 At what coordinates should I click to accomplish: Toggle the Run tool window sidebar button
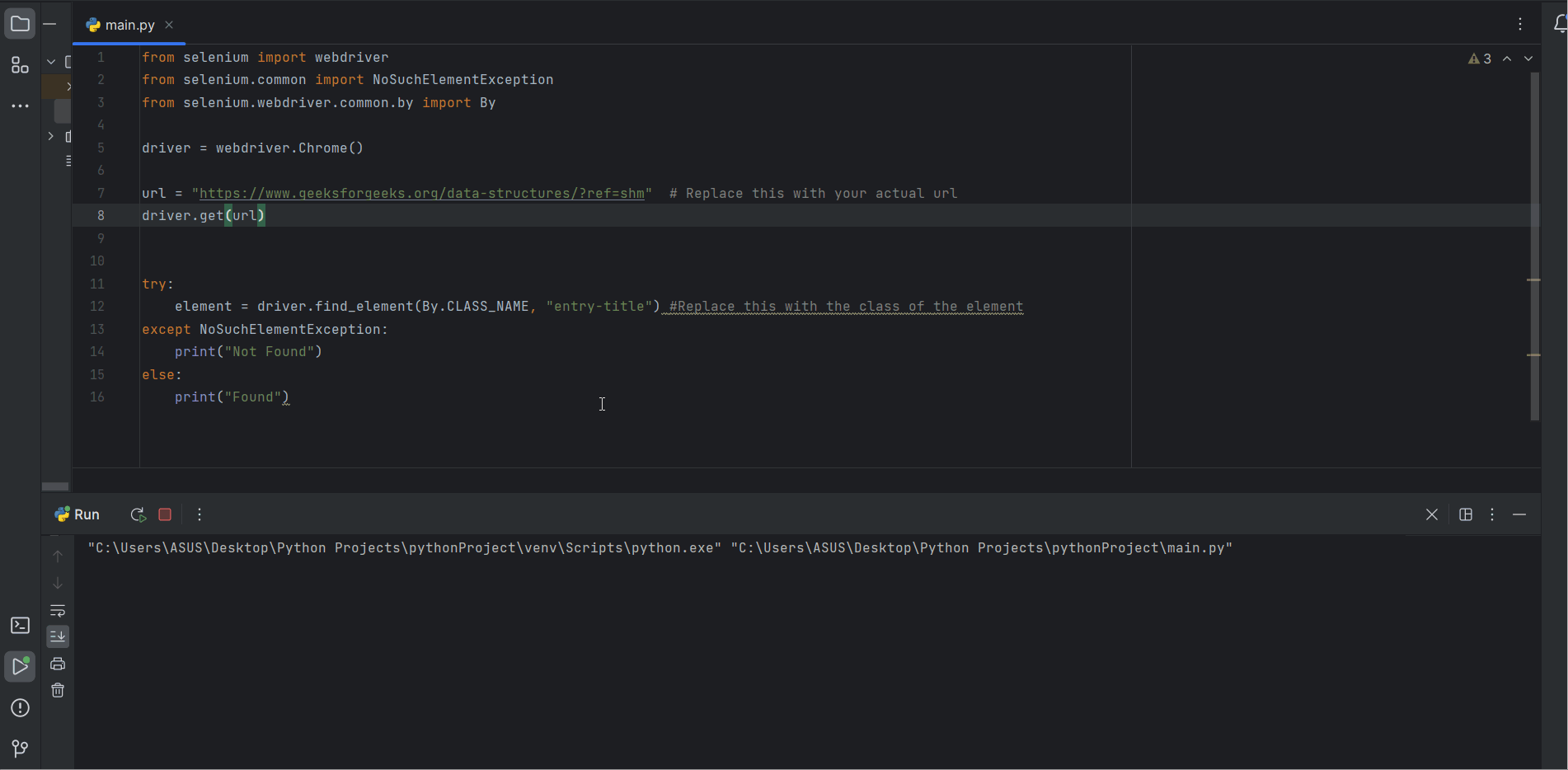(x=20, y=666)
